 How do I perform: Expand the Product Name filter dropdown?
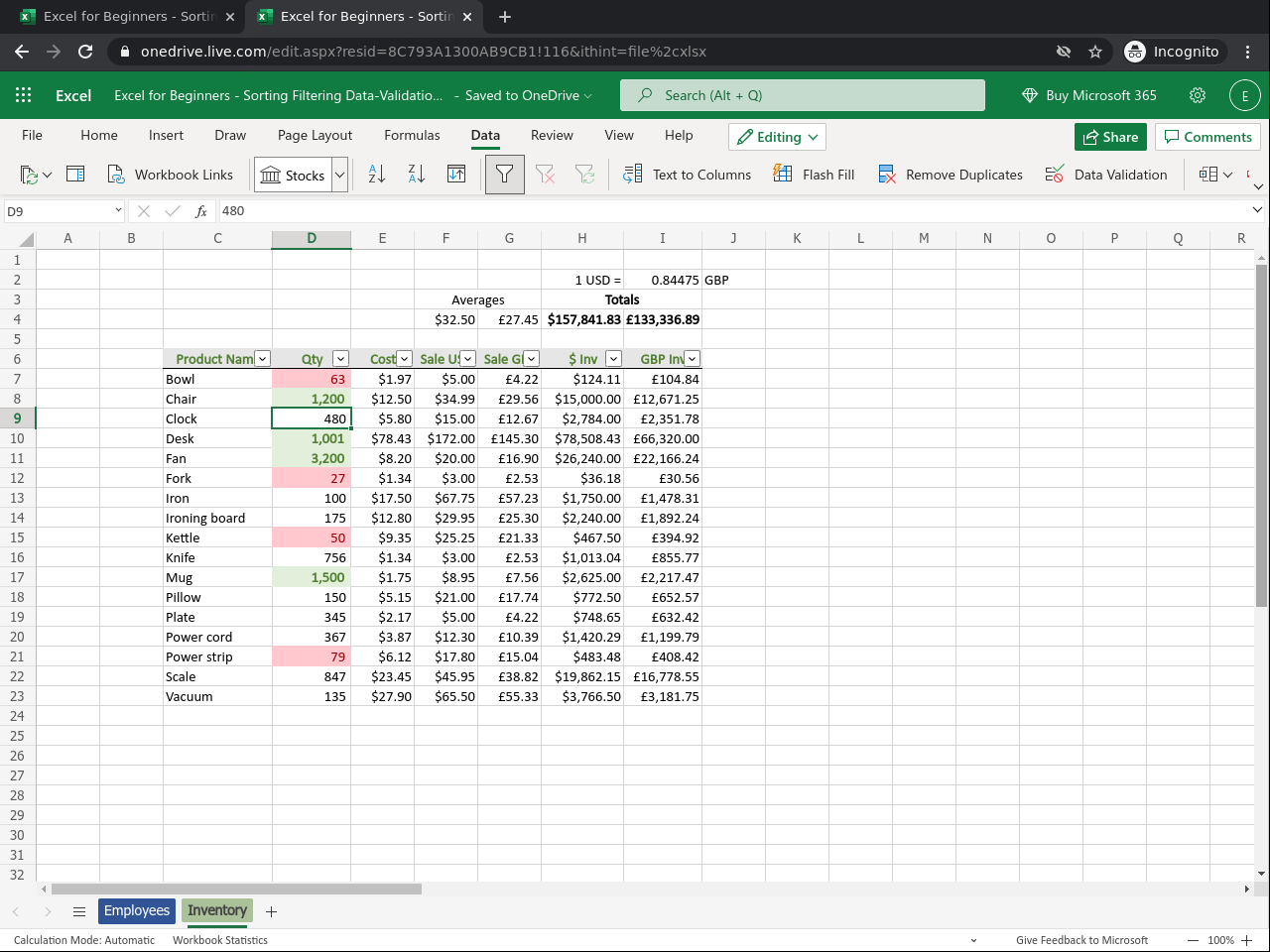tap(262, 359)
